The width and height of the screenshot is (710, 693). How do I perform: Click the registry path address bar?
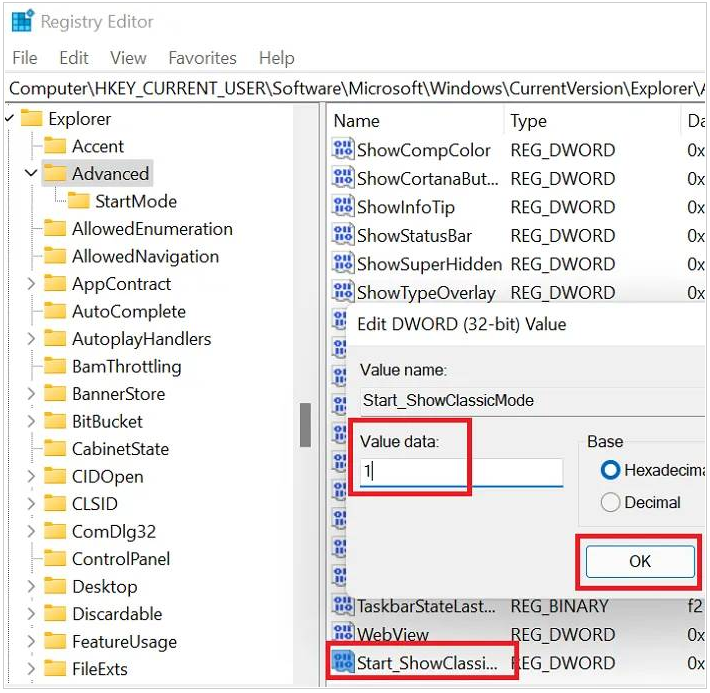coord(356,88)
